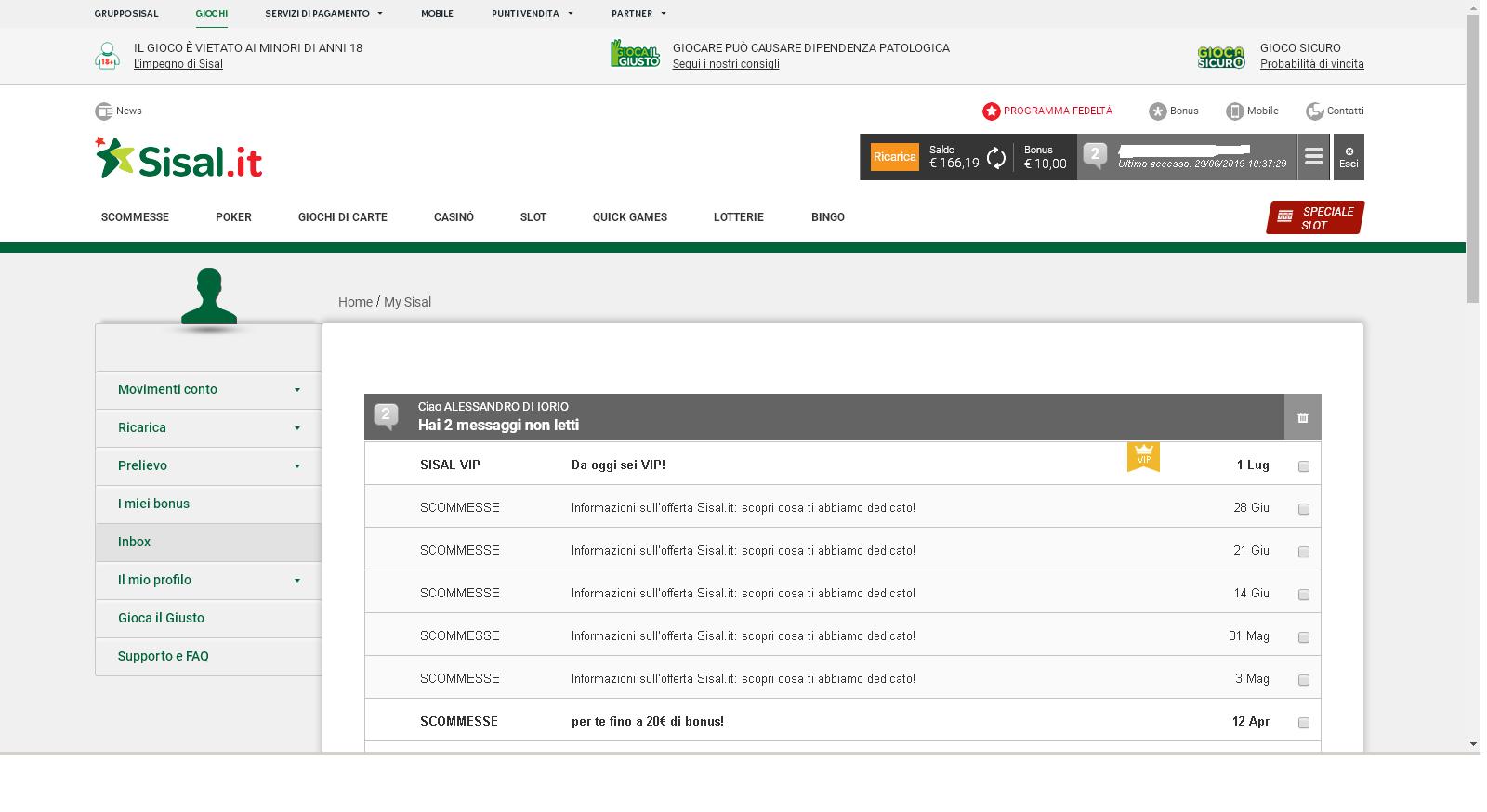Click the VIP crown badge
Viewport: 1487px width, 812px height.
click(x=1143, y=456)
